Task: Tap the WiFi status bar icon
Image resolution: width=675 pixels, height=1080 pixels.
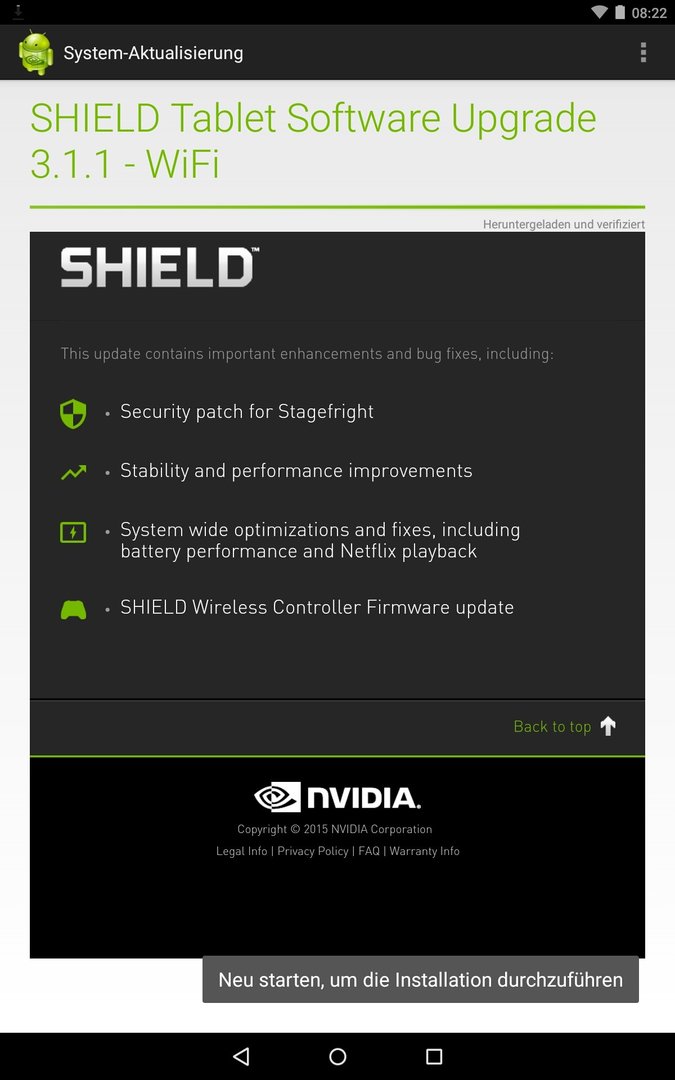Action: [599, 12]
